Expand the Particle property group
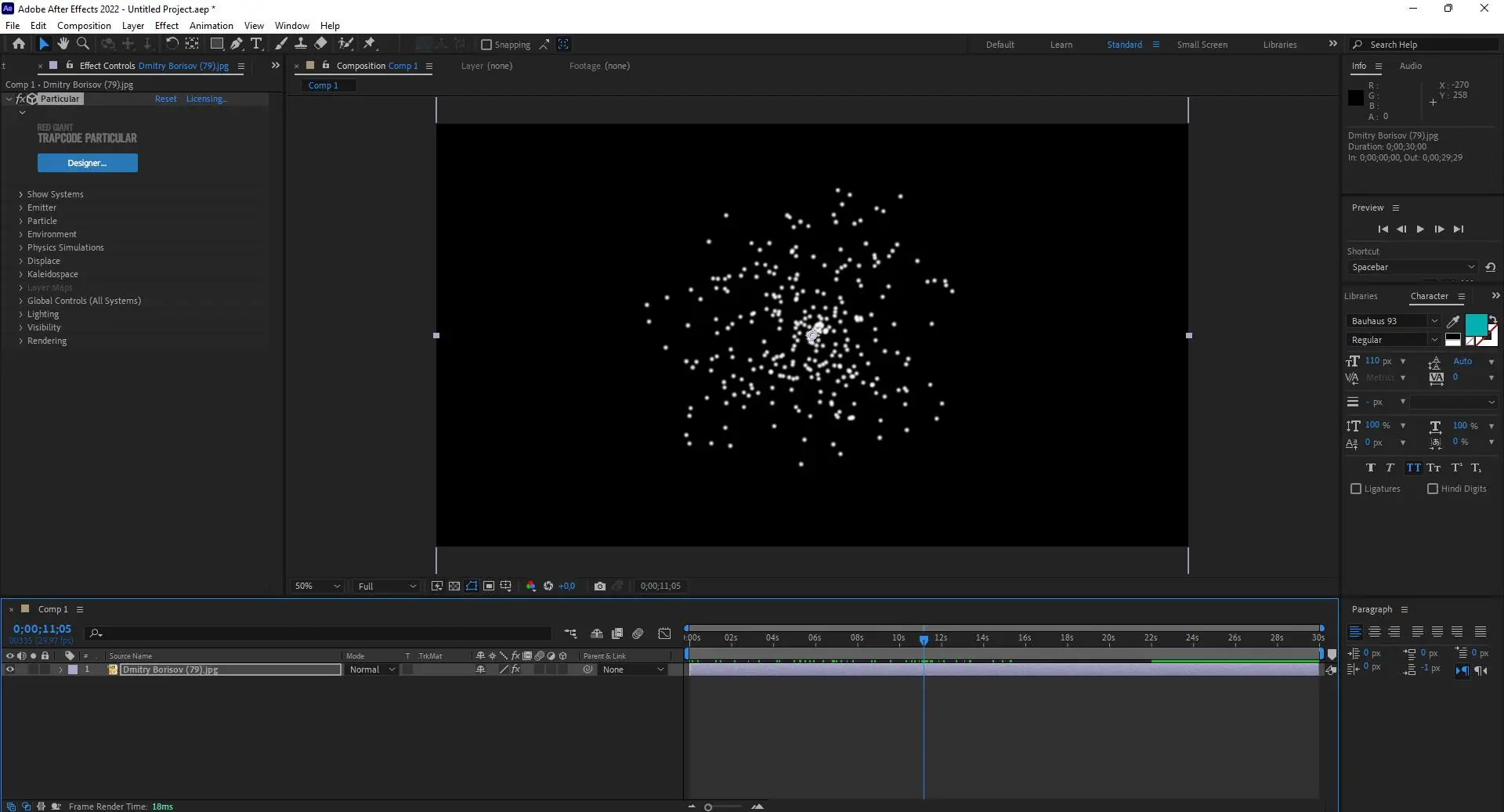The image size is (1504, 812). coord(21,221)
